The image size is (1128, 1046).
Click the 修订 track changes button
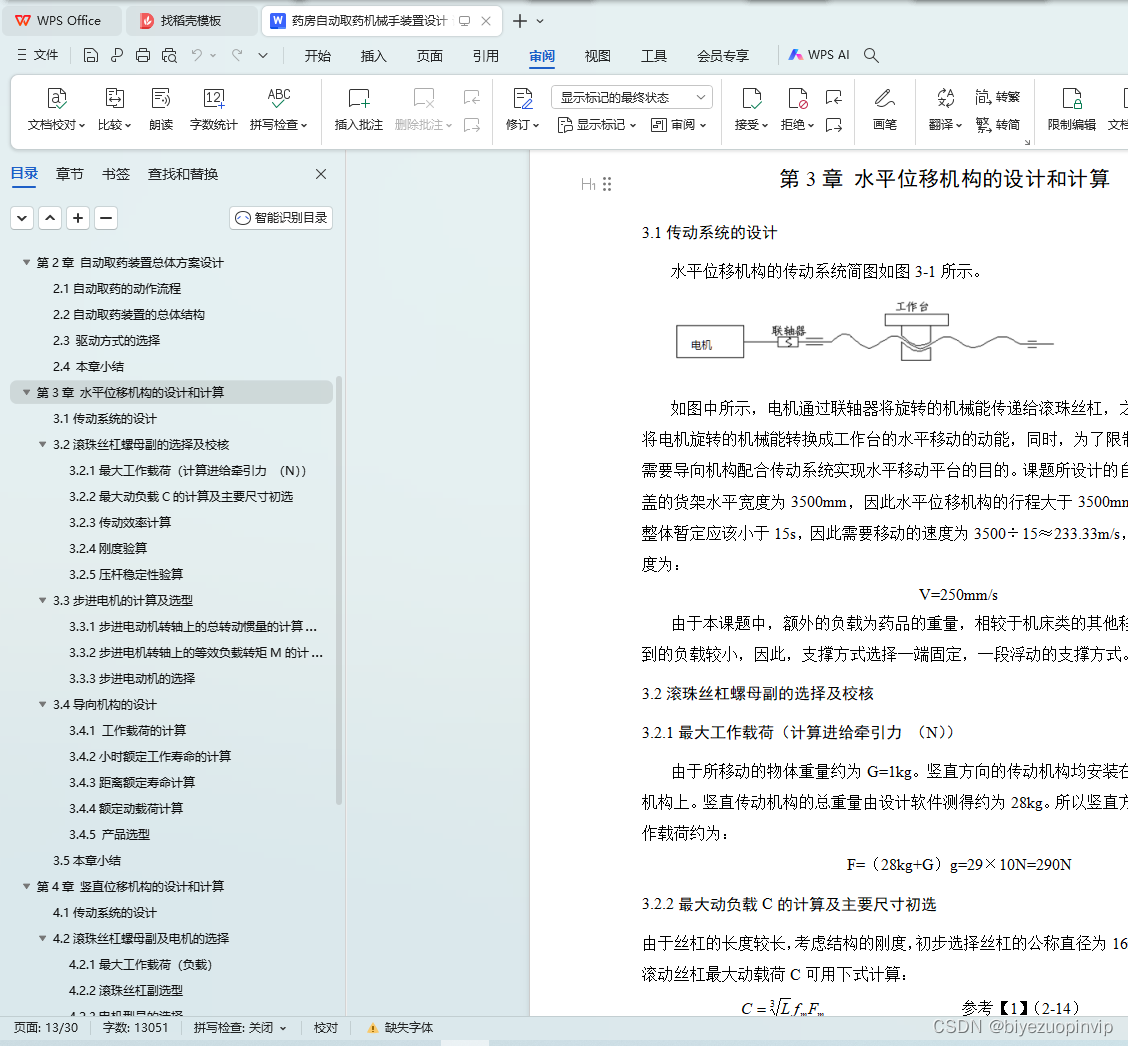tap(522, 109)
